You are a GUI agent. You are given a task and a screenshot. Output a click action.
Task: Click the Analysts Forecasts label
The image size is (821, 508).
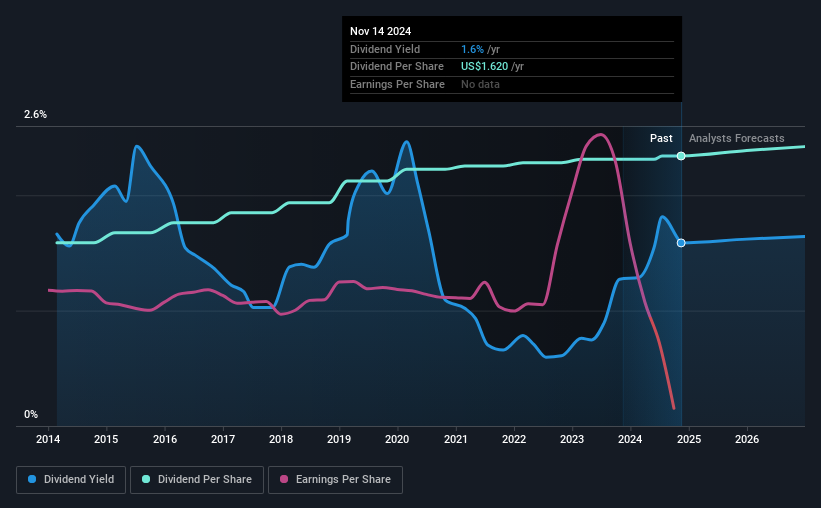[737, 138]
